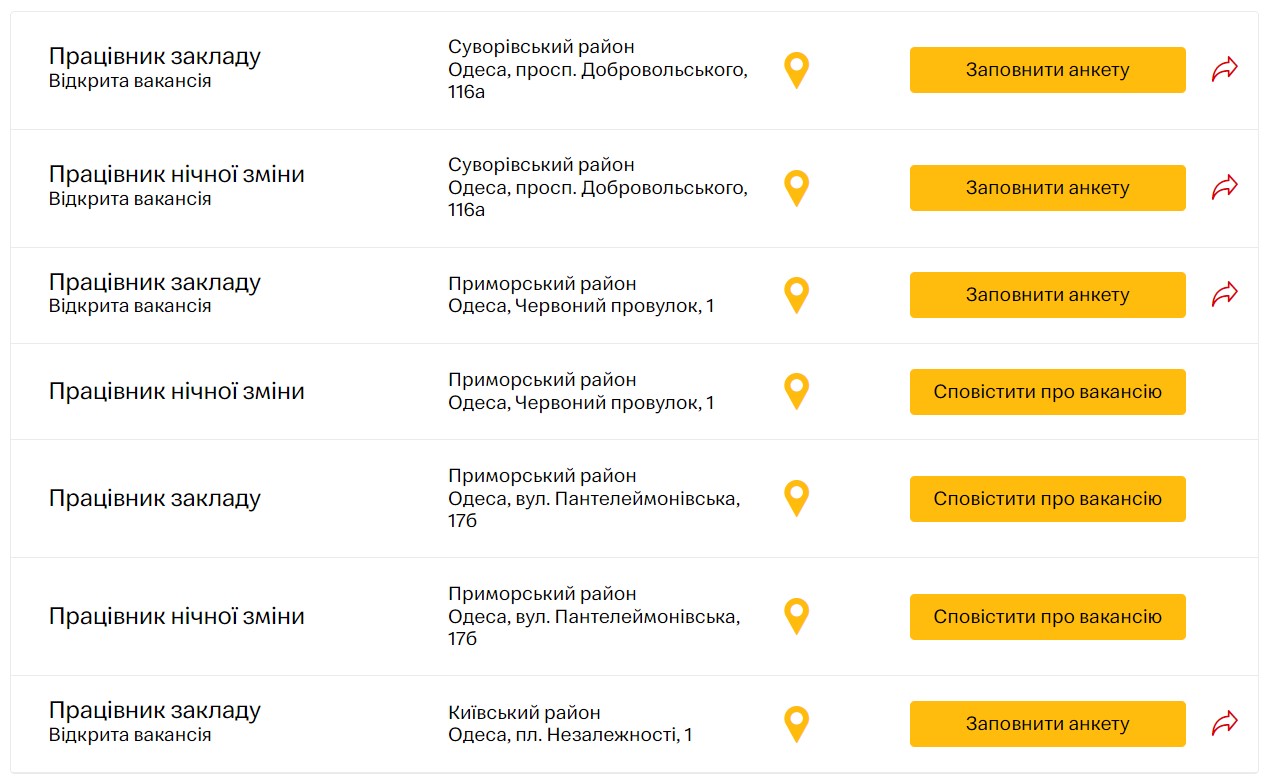Click share arrow for first Працівник закладу vacancy

[x=1223, y=69]
